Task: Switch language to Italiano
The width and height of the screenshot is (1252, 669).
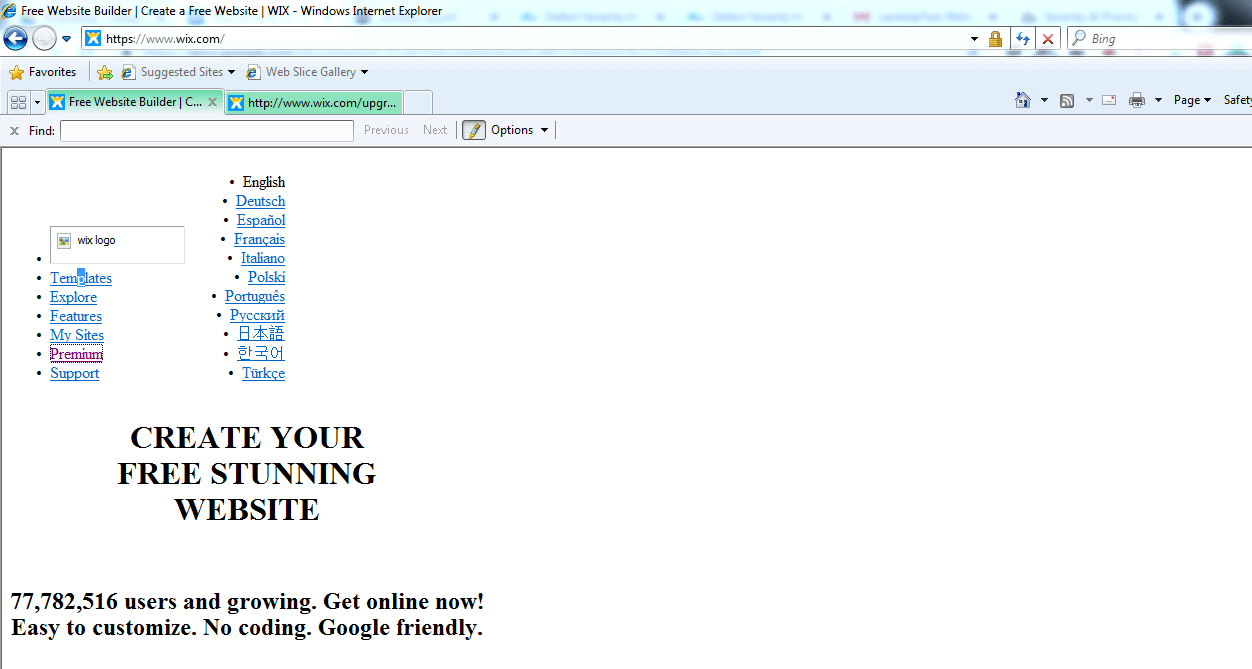Action: 263,258
